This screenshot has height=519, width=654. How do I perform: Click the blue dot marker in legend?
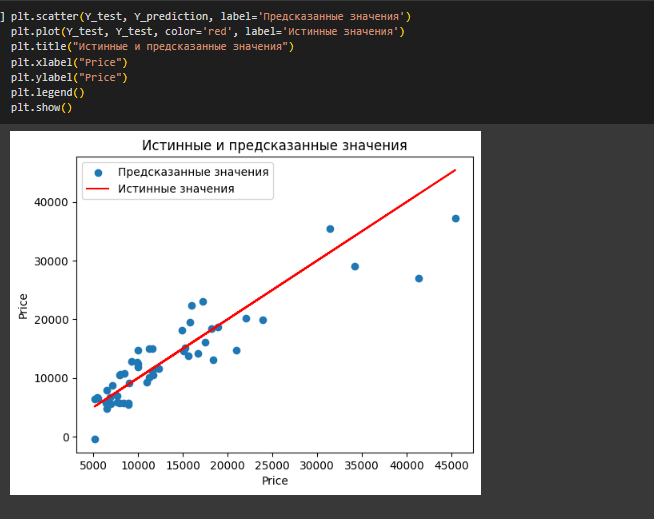click(98, 173)
